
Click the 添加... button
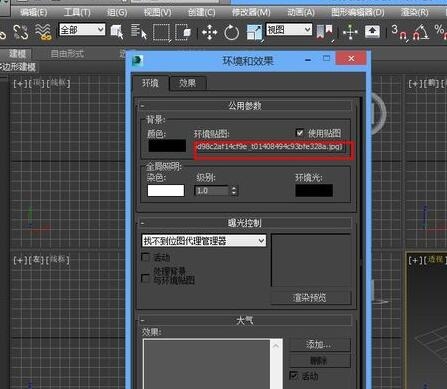(x=320, y=344)
